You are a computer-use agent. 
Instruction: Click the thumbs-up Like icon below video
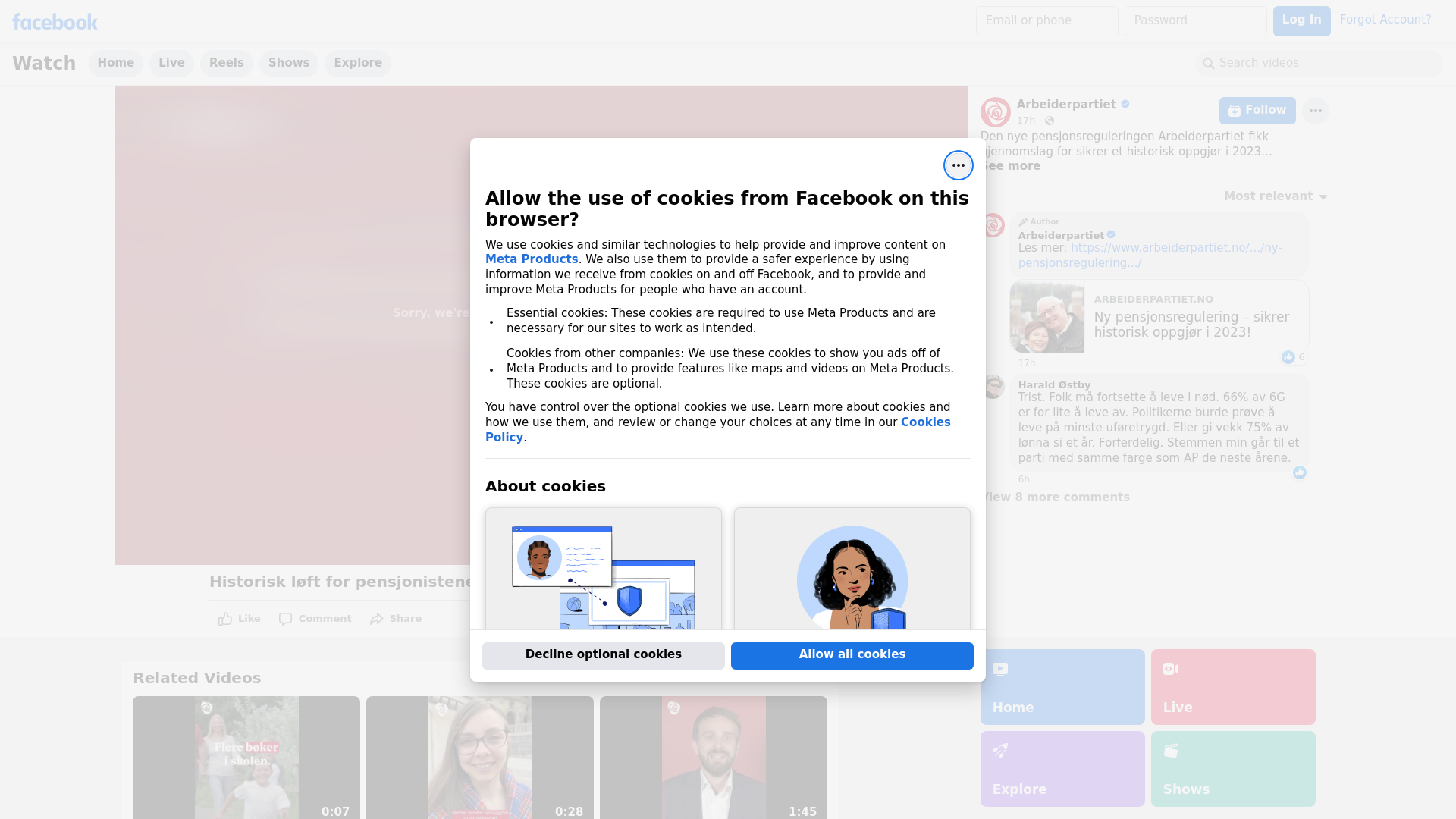(x=225, y=619)
